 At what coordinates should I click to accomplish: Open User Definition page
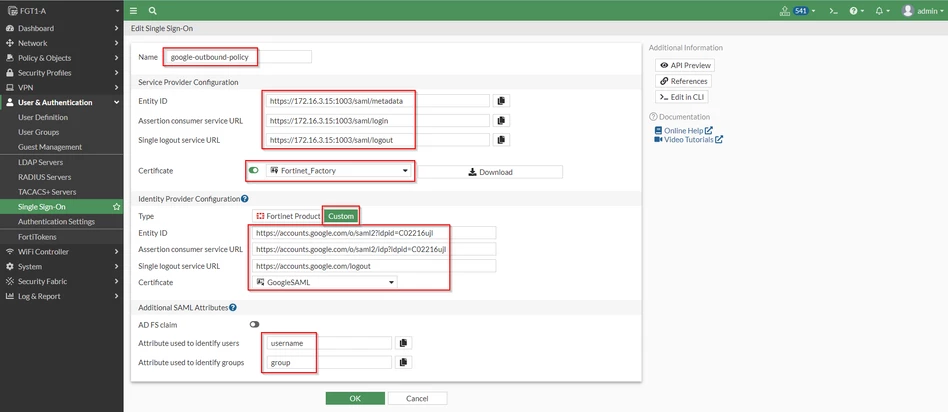(43, 117)
